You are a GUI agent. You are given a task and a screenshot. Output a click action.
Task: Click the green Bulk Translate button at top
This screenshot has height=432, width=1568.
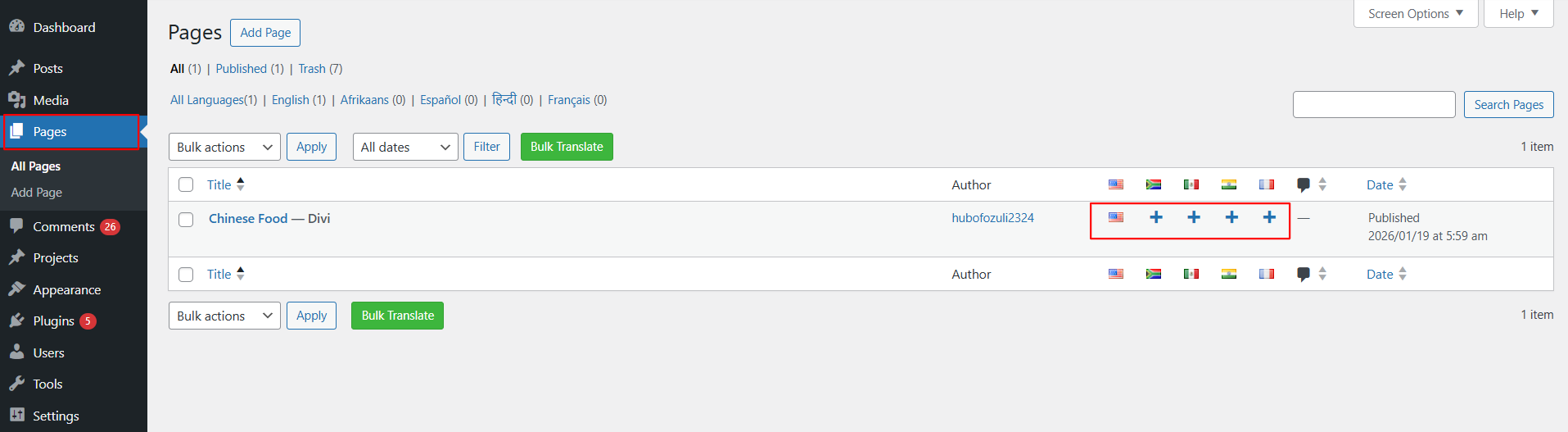[567, 147]
